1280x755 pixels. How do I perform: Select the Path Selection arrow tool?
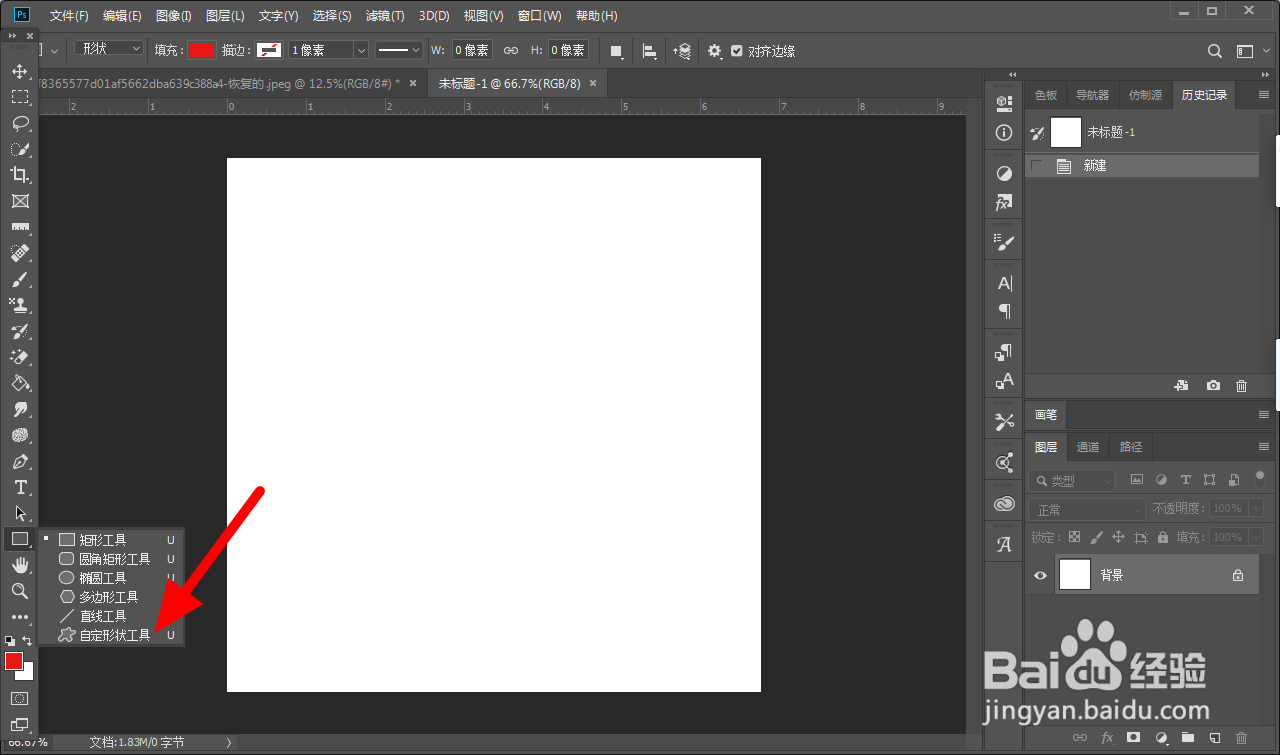20,513
